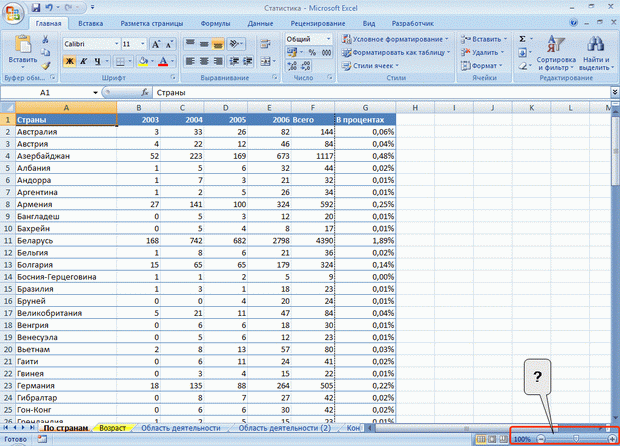This screenshot has width=620, height=446.
Task: Open the font size 11 dropdown
Action: click(x=143, y=44)
